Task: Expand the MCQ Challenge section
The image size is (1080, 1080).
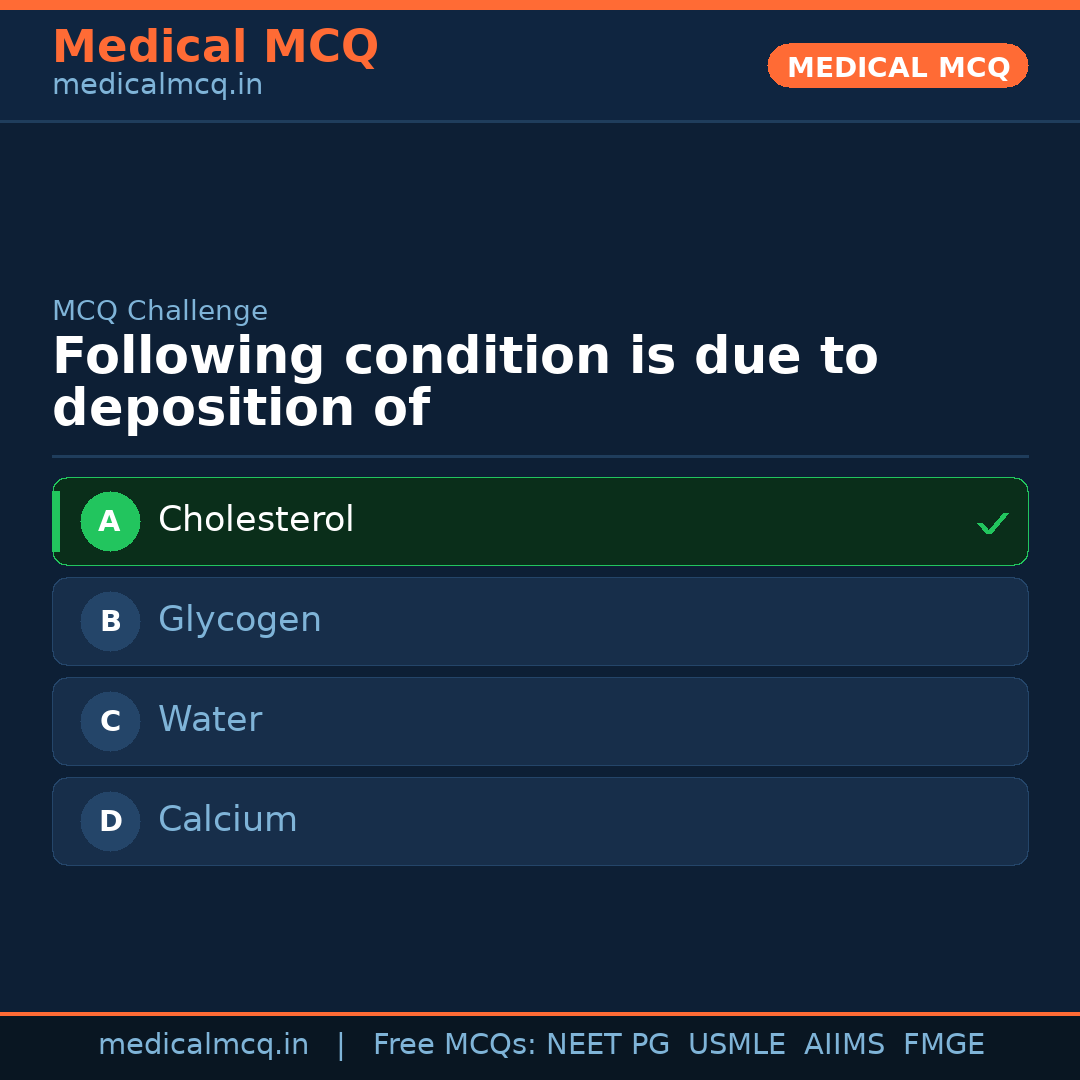Action: click(160, 311)
